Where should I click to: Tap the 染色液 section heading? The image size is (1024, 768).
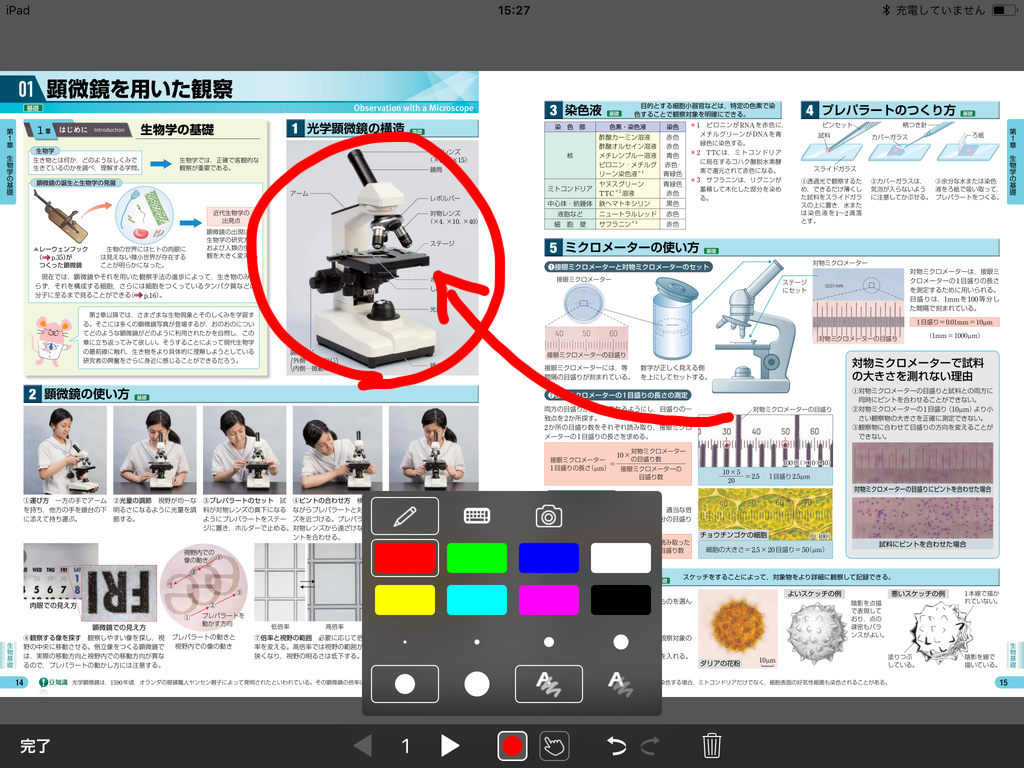[x=583, y=110]
